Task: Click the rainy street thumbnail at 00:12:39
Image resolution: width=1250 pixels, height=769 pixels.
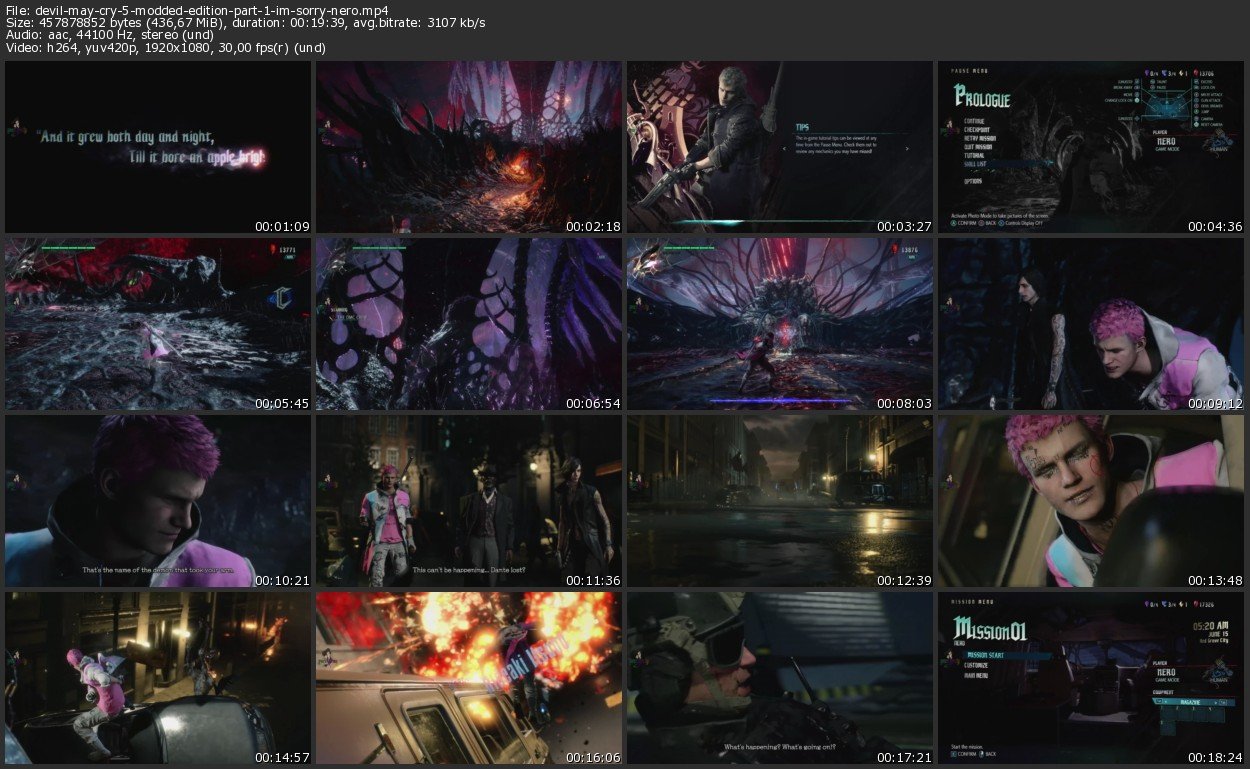Action: click(780, 501)
